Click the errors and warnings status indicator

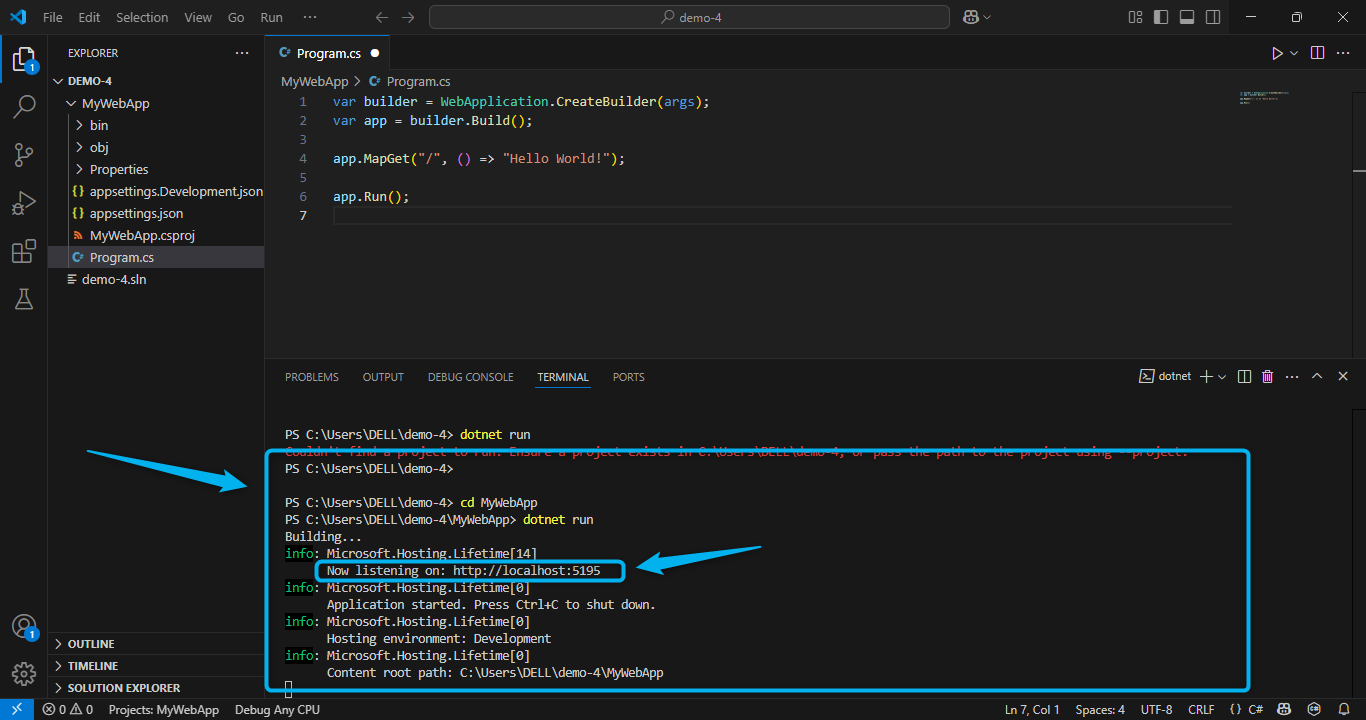click(x=68, y=710)
